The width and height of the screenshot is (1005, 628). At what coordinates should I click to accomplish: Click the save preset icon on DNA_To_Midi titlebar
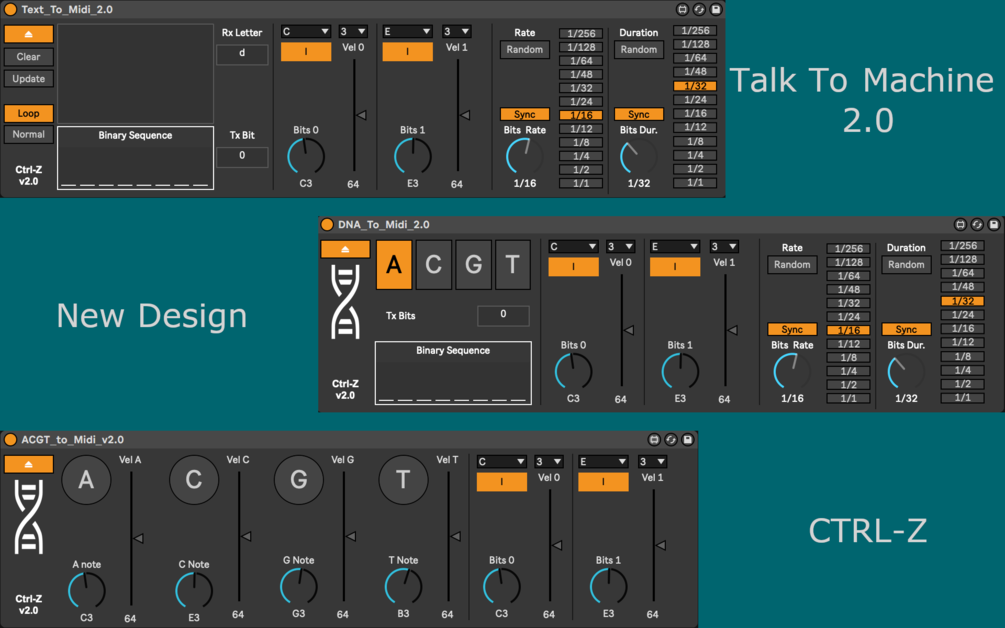tap(993, 224)
